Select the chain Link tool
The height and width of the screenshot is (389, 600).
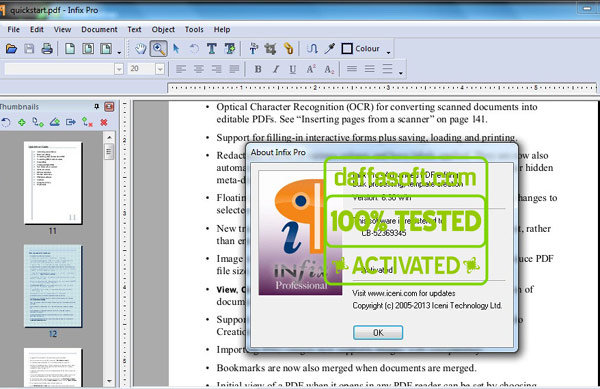[x=289, y=49]
